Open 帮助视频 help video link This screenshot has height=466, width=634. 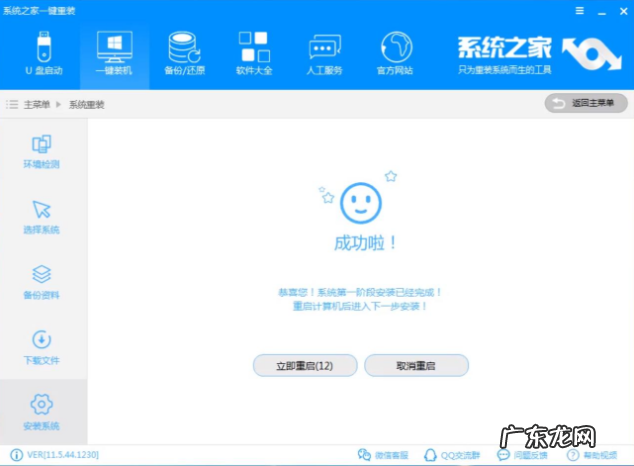[x=592, y=455]
